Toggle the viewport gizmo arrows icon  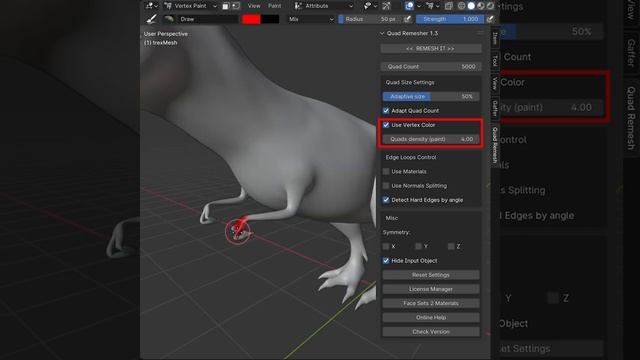(x=386, y=6)
